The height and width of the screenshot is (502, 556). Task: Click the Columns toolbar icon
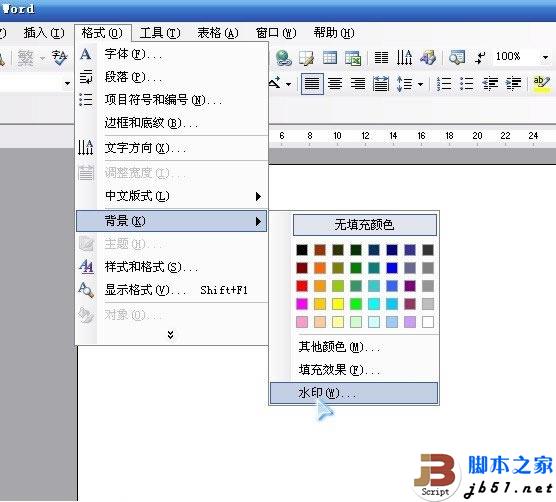click(381, 57)
